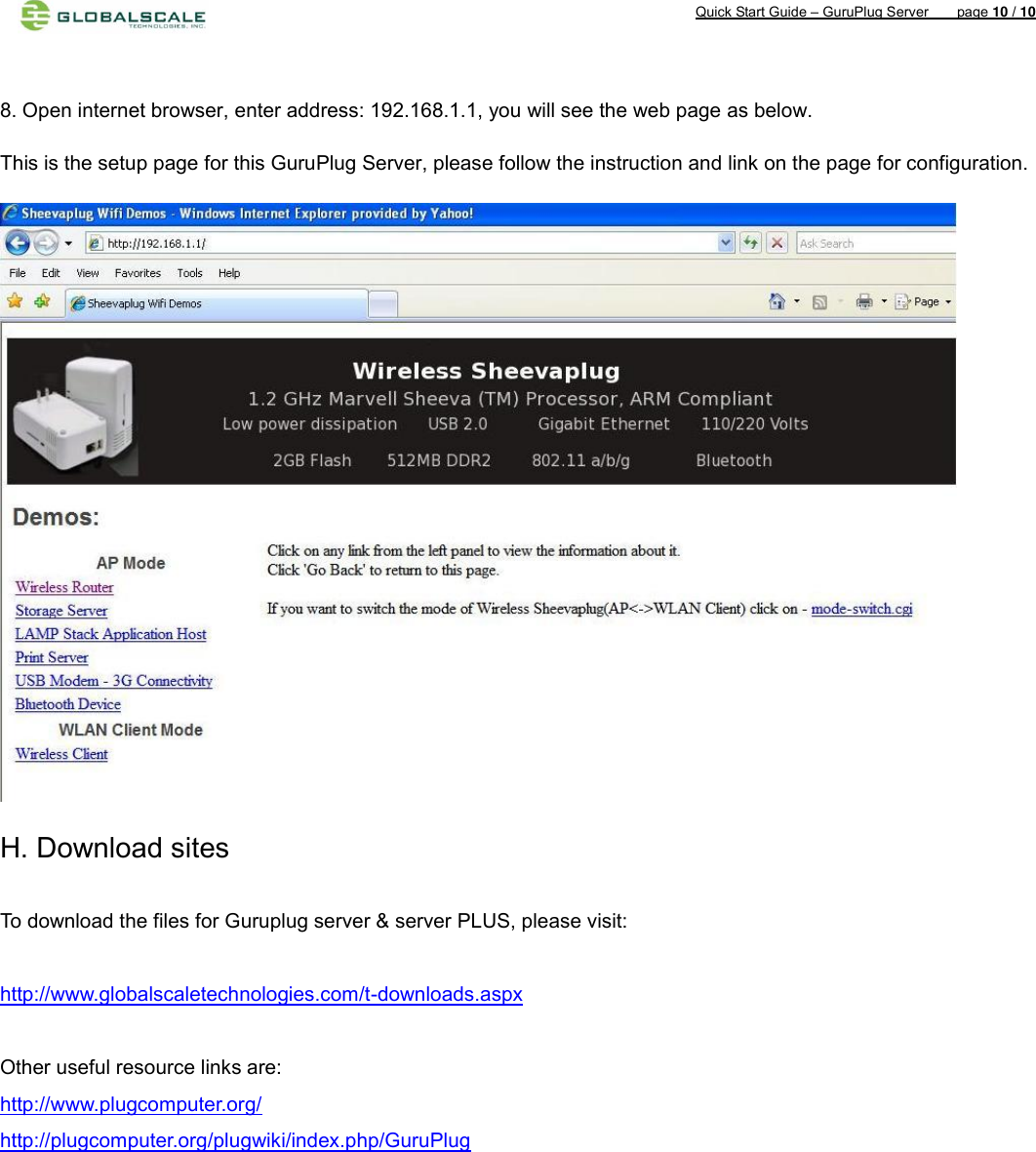Screen dimensions: 1036x1152
Task: Click the green Refresh page icon
Action: click(x=750, y=243)
